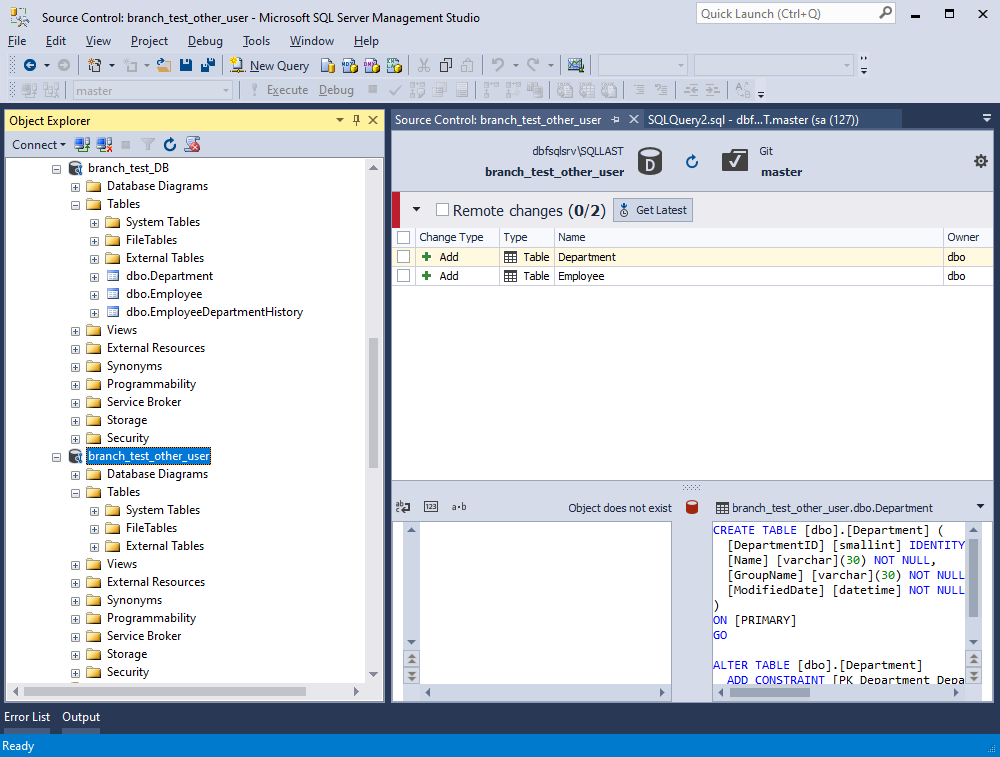1000x757 pixels.
Task: Jump to next difference arrow in script pane
Action: point(974,675)
